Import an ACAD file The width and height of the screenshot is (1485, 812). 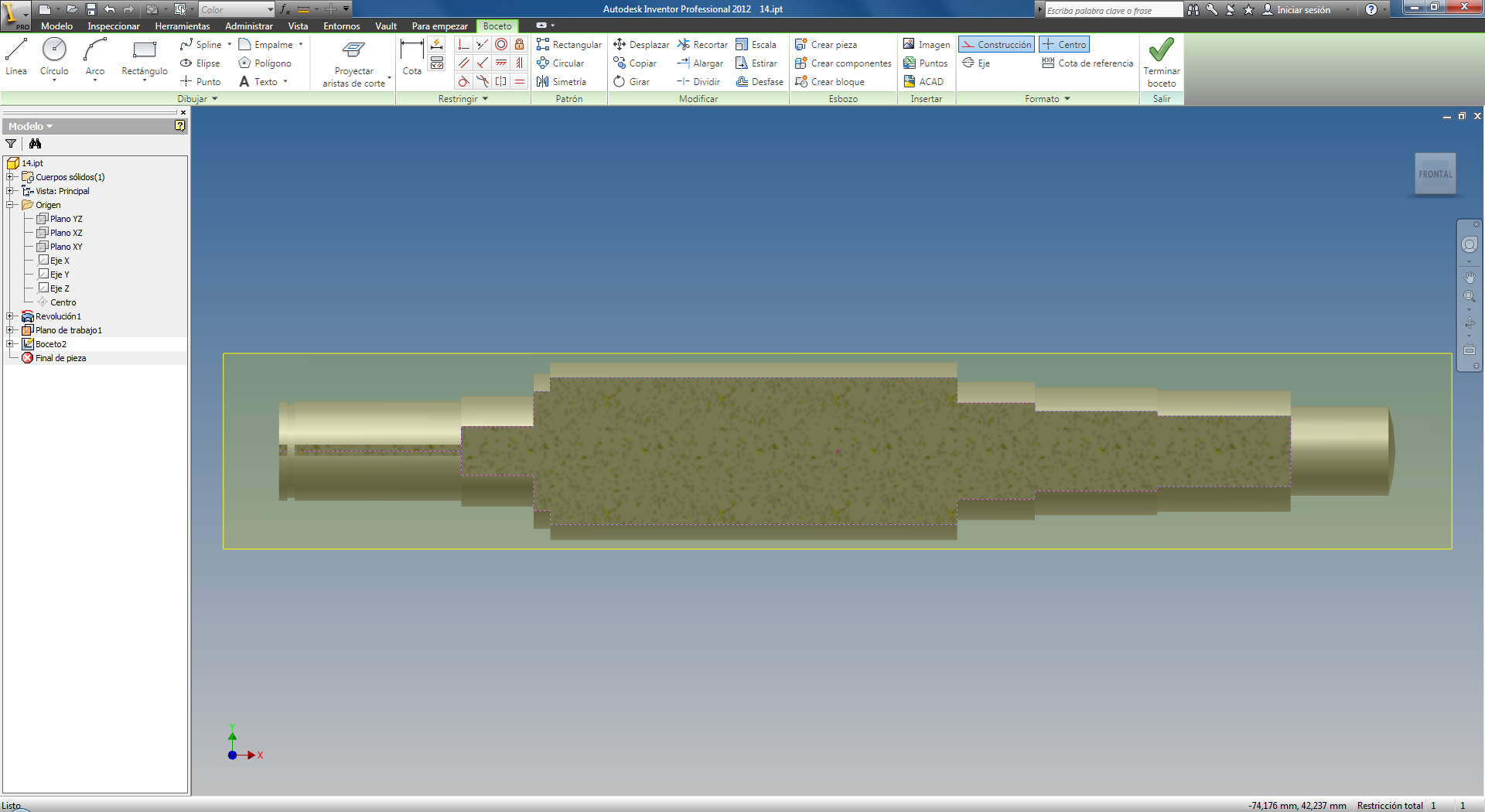(x=923, y=82)
